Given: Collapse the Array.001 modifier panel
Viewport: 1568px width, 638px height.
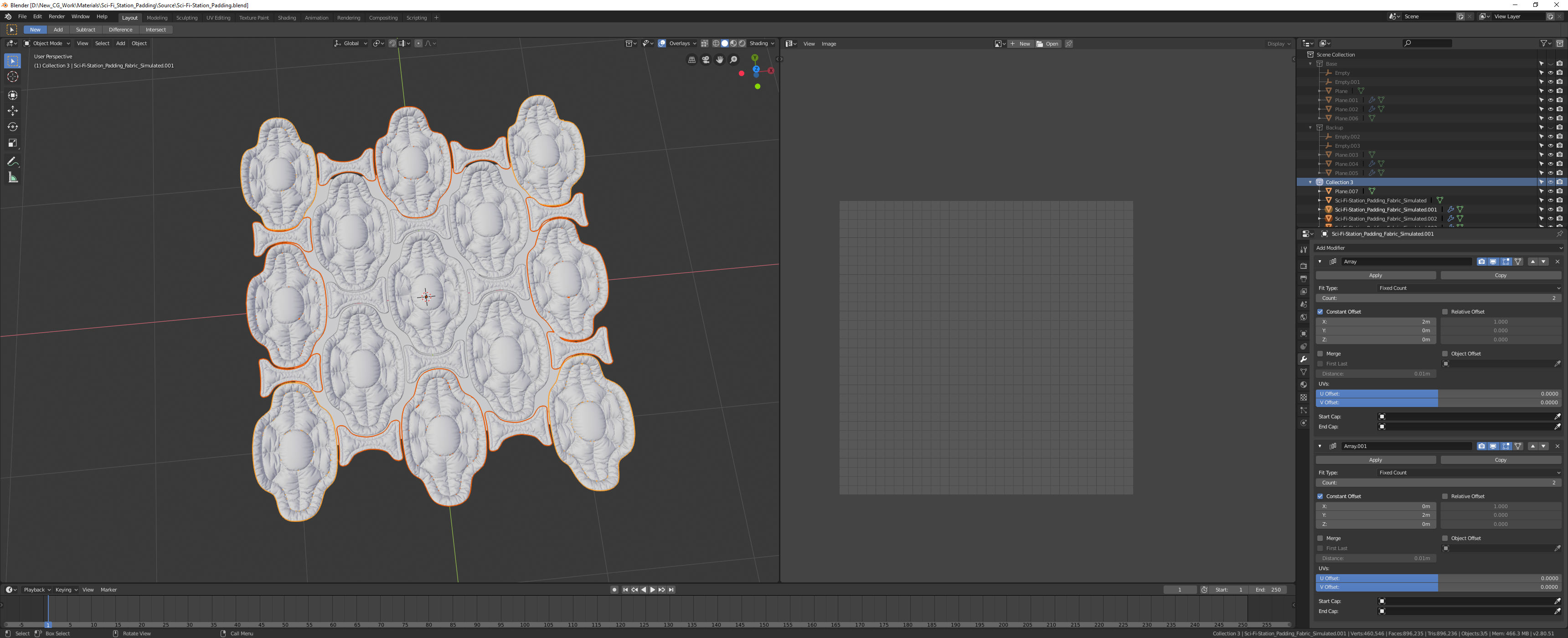Looking at the screenshot, I should pos(1320,446).
